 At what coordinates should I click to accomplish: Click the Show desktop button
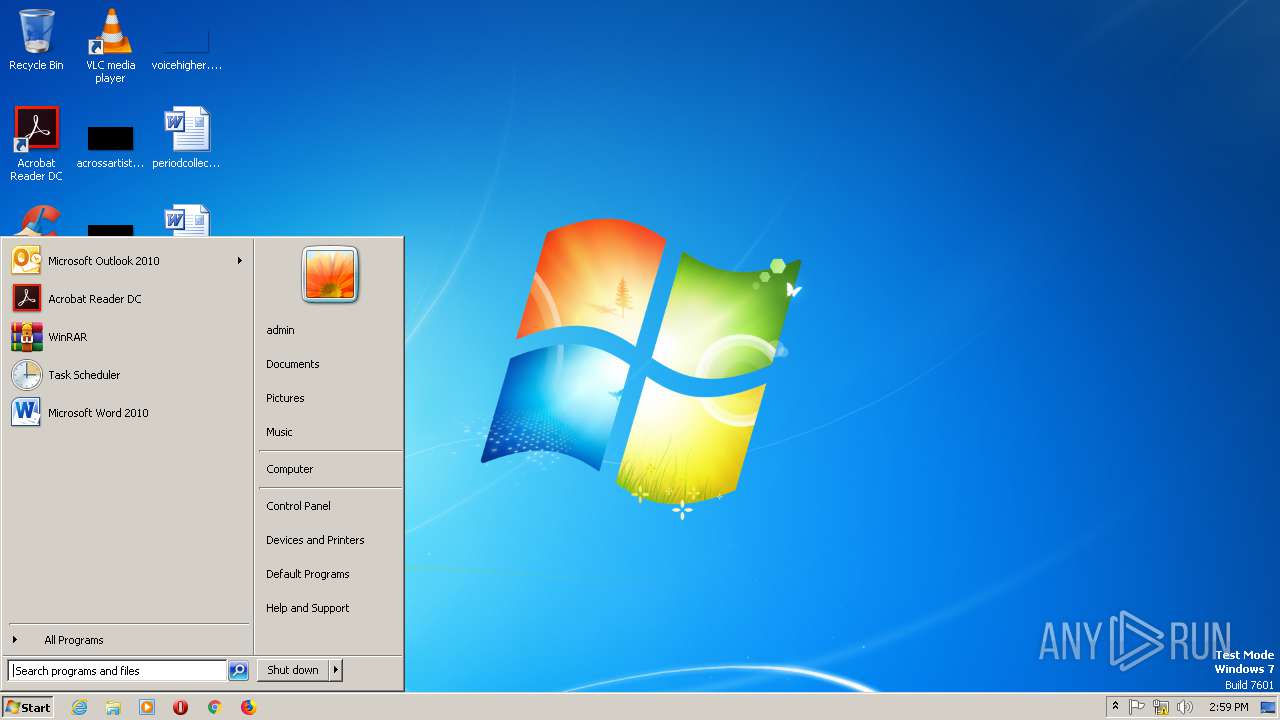1268,707
